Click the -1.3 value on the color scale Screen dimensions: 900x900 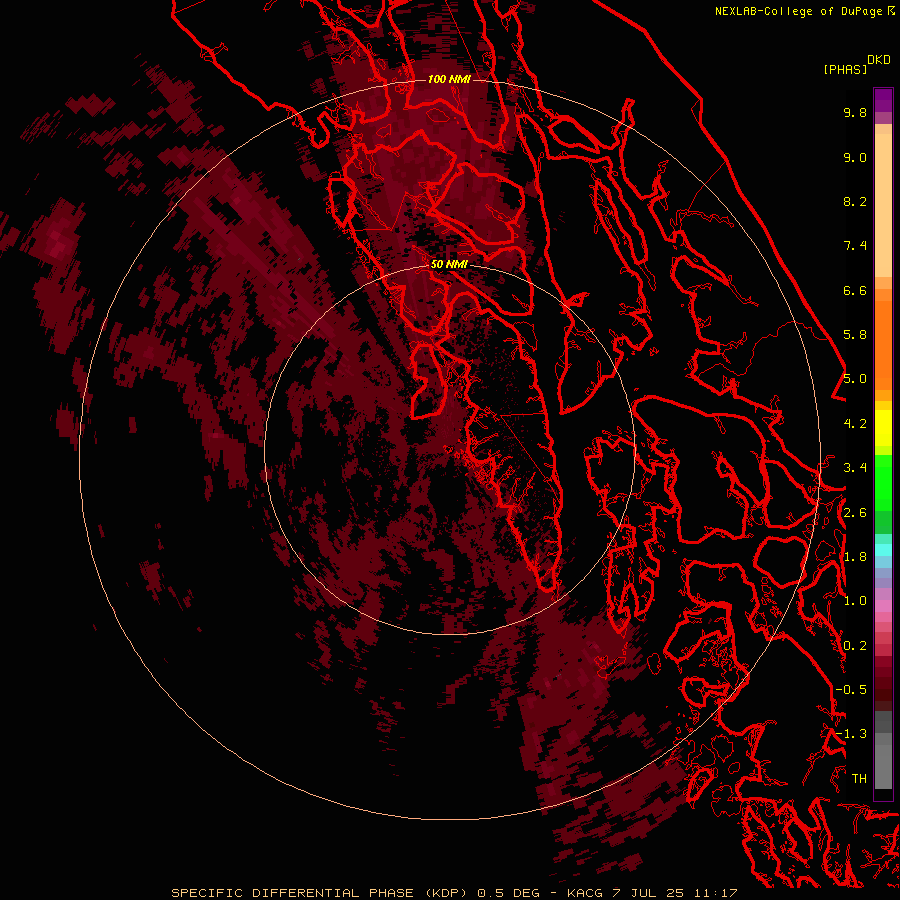click(x=851, y=734)
